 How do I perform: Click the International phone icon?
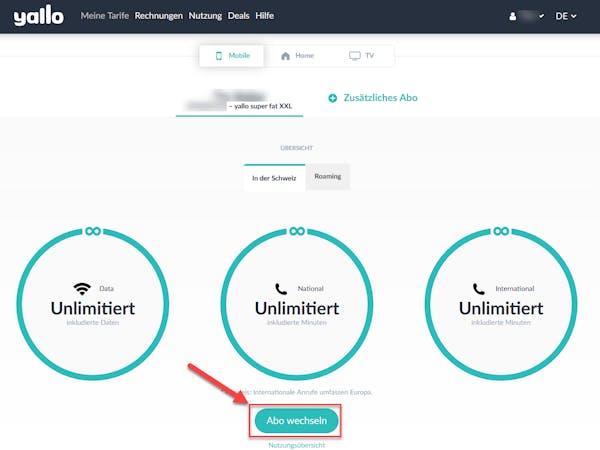[479, 289]
